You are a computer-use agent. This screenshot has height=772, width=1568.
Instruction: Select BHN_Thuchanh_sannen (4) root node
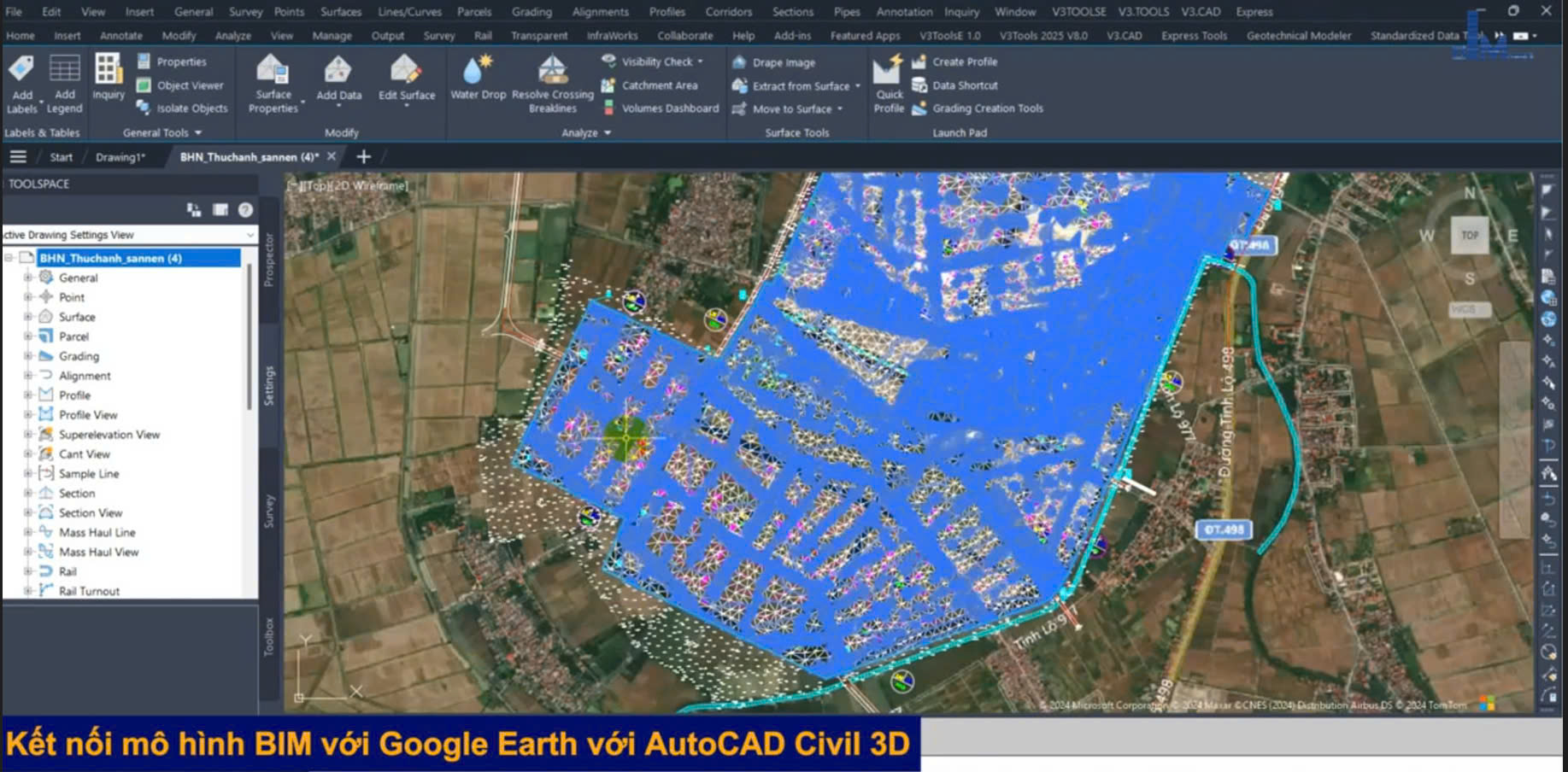[x=110, y=258]
